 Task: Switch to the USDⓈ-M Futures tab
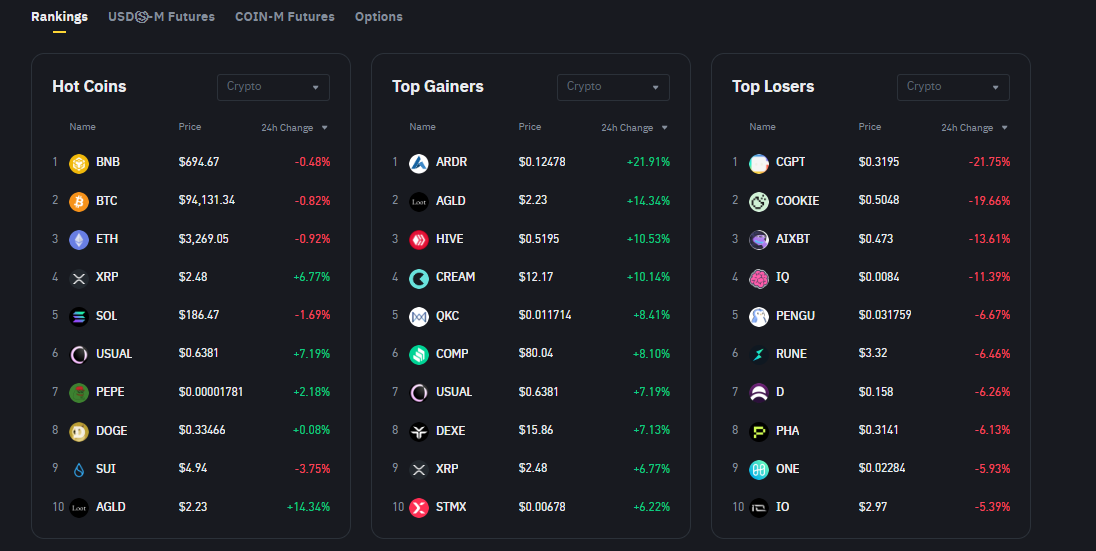(161, 17)
